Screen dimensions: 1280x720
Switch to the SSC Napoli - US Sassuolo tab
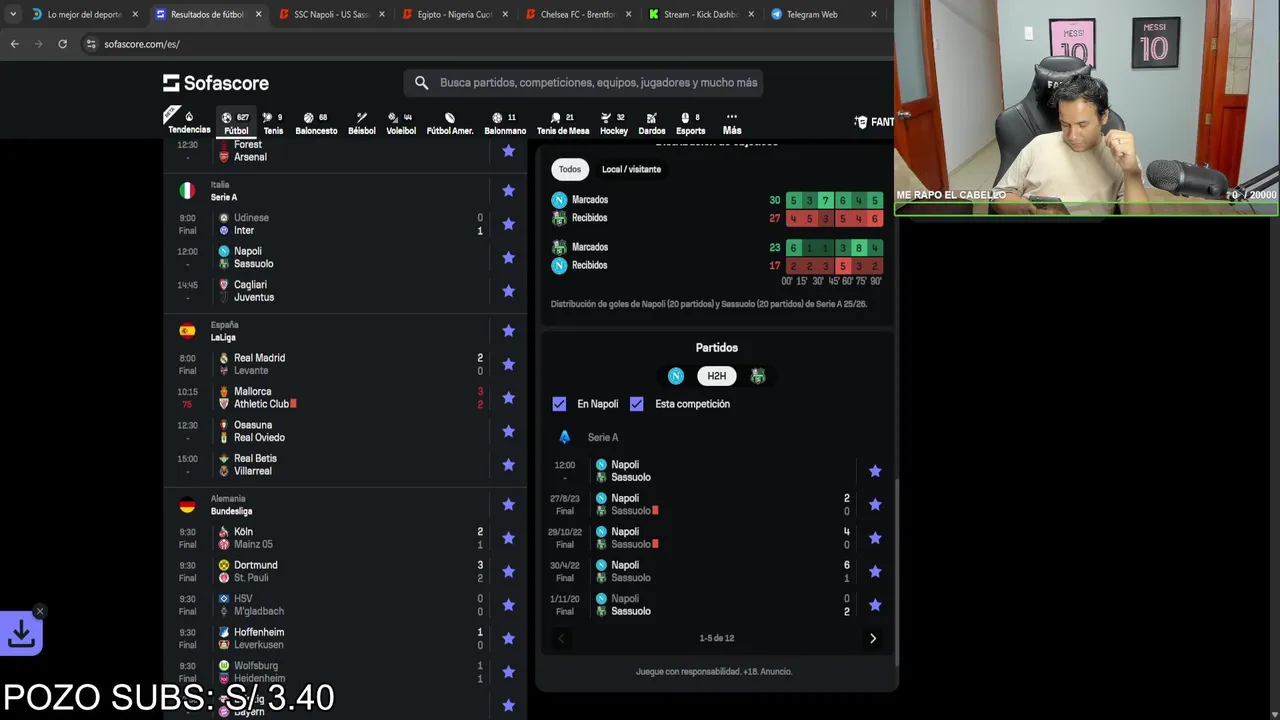coord(332,15)
